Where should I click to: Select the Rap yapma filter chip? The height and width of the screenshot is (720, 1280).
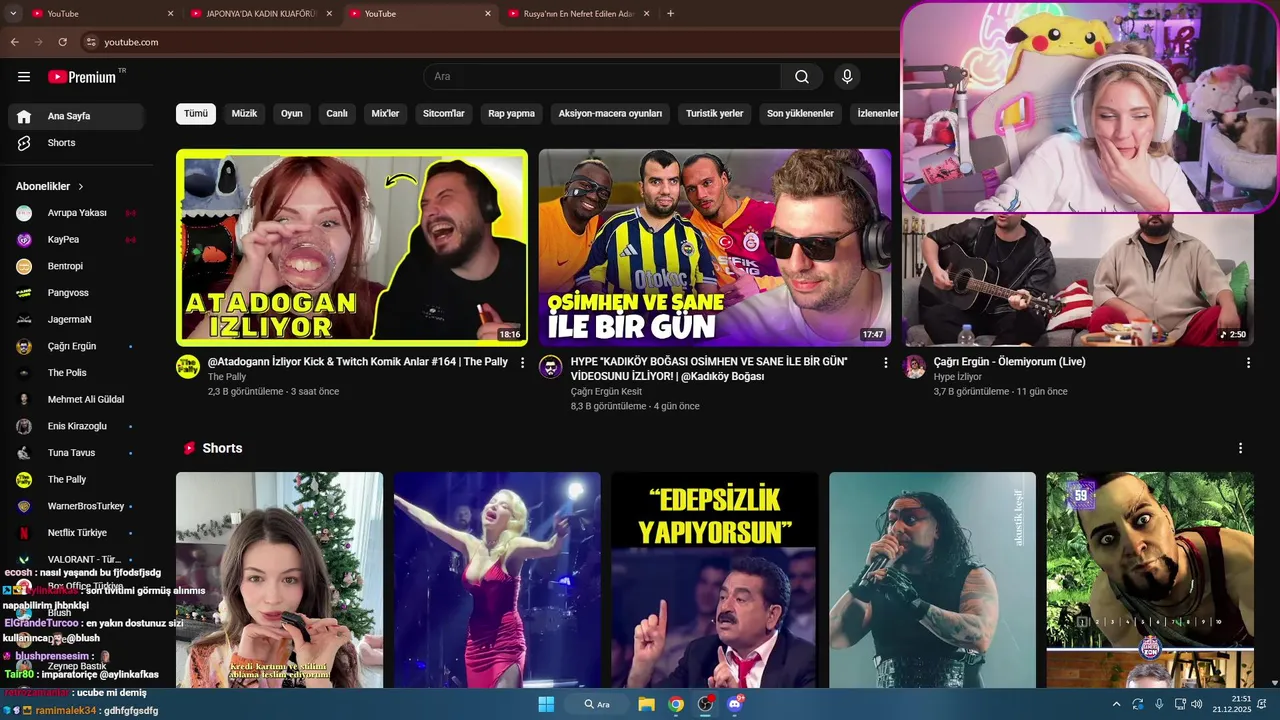(511, 113)
